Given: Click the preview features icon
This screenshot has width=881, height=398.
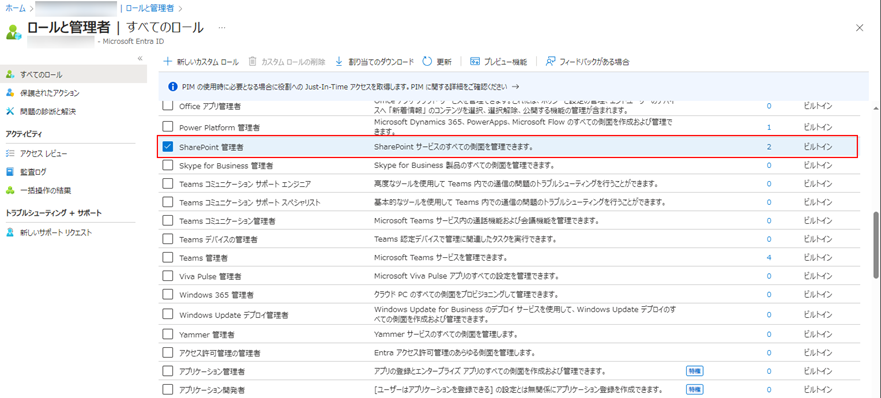Looking at the screenshot, I should tap(475, 61).
